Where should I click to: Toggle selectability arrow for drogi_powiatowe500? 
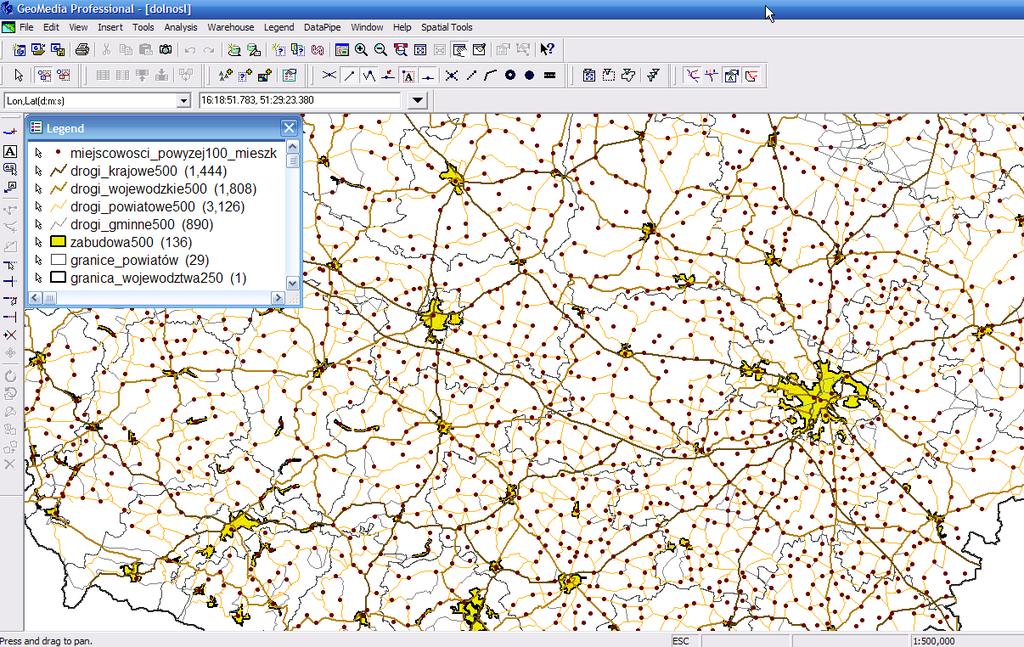(39, 206)
